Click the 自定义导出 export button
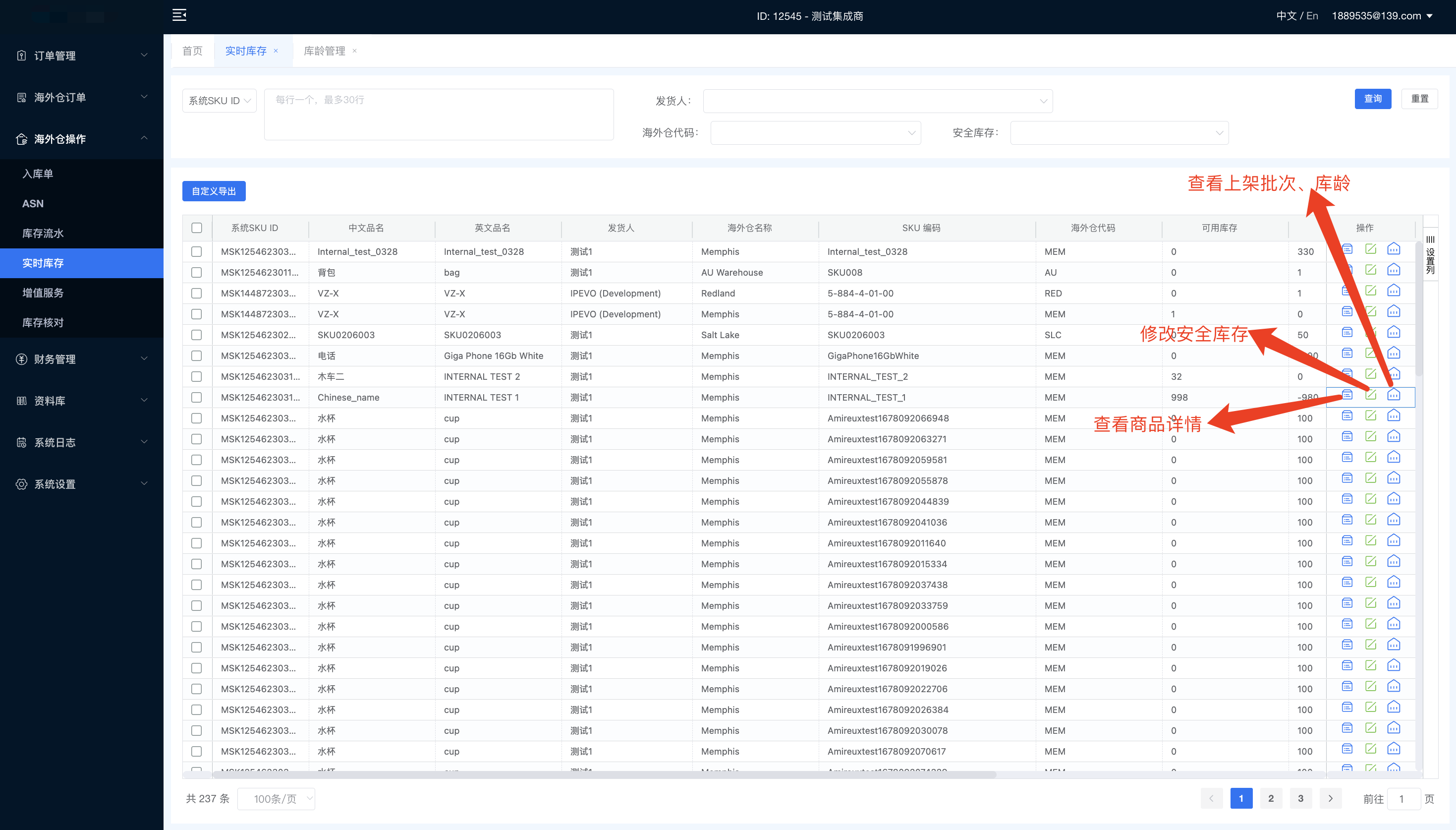 coord(214,191)
